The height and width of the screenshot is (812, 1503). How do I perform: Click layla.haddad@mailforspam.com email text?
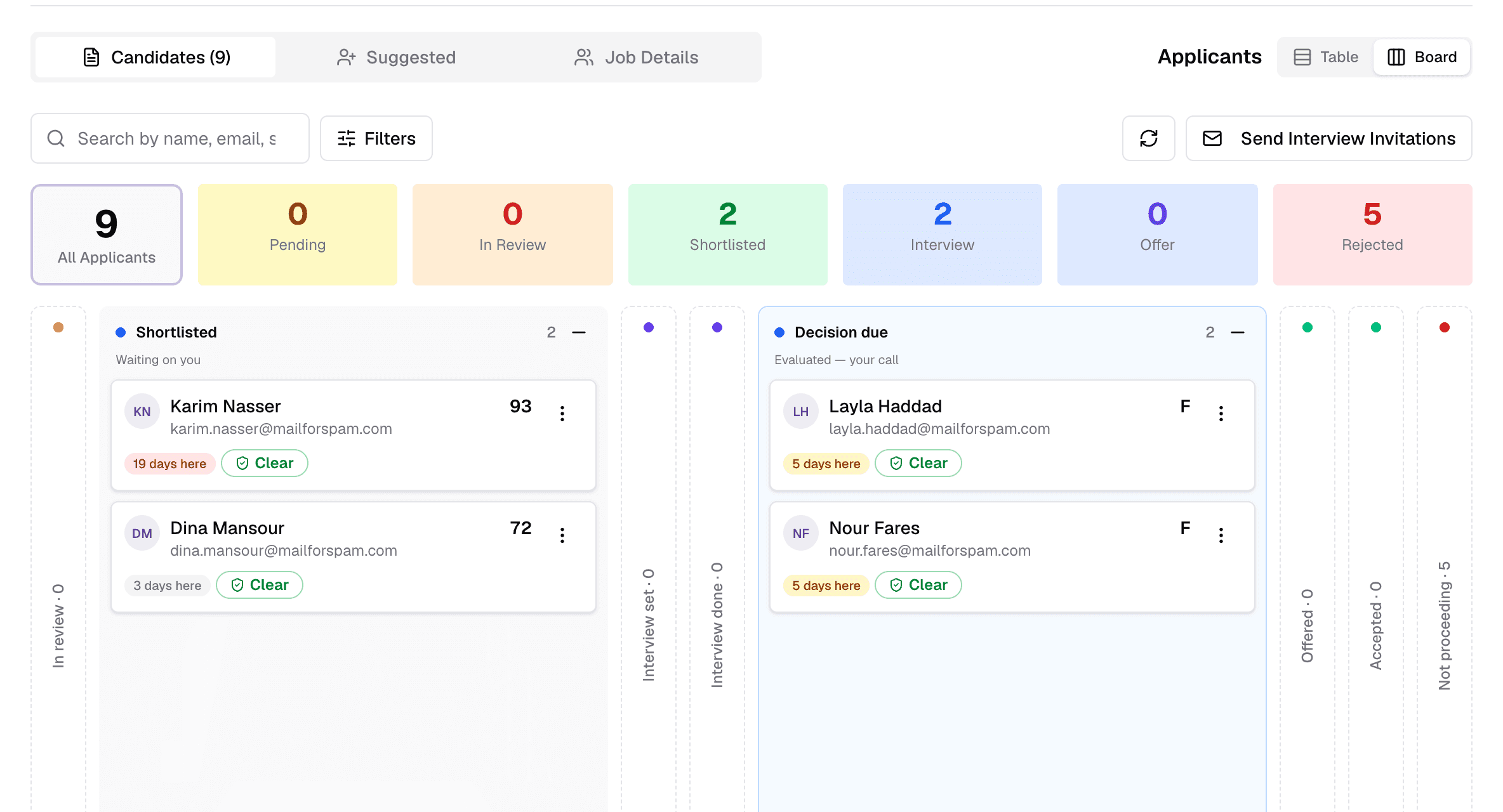(939, 429)
